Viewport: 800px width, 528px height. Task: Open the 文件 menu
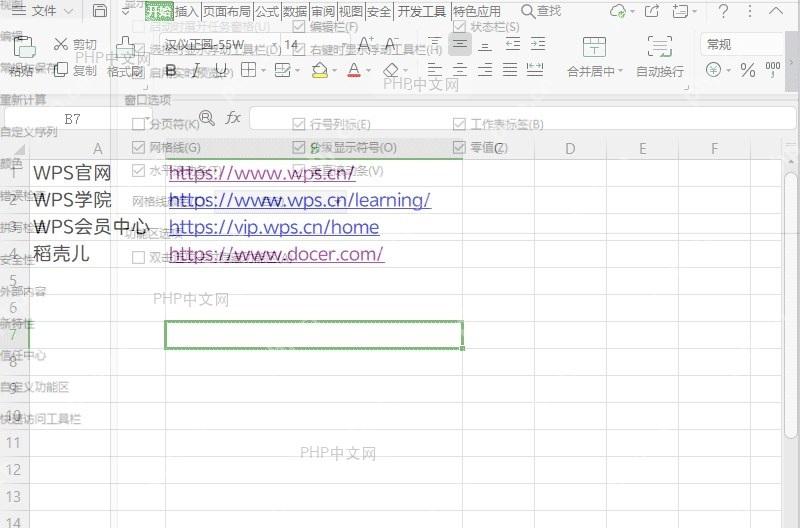tap(42, 10)
